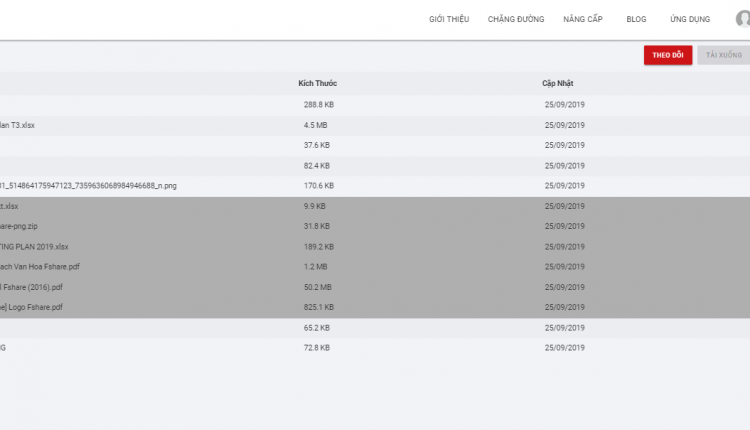Select the Logo Fshare.pdf file
This screenshot has width=750, height=430.
click(31, 307)
